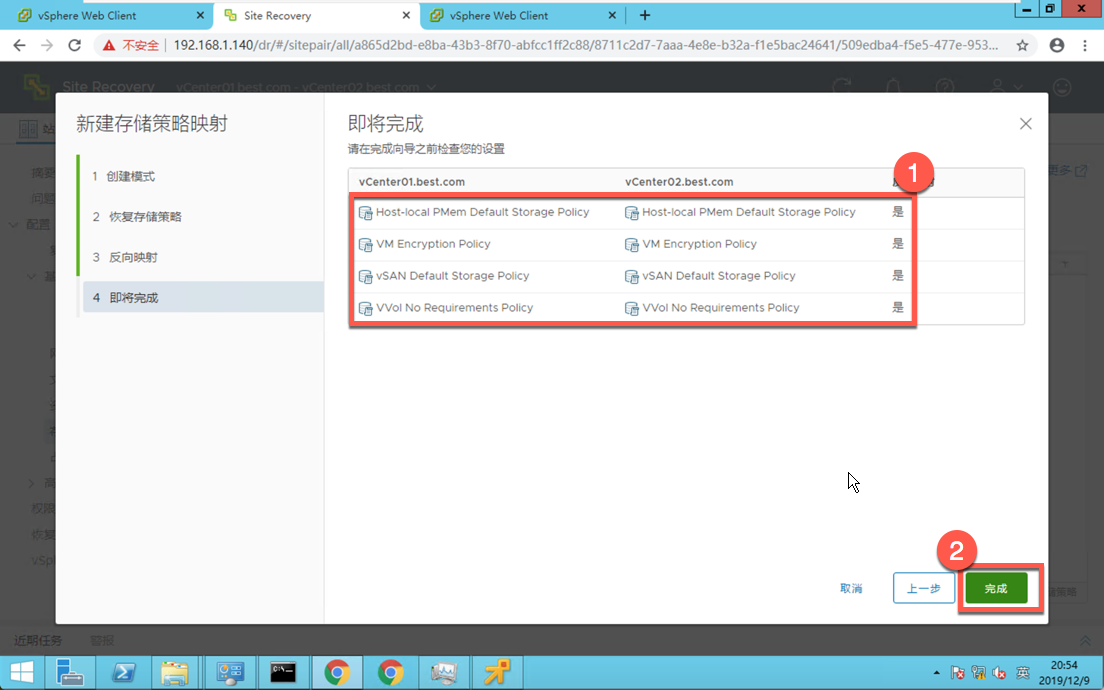Click policy icon beside vCenter01 VVol No Requirements Policy
Viewport: 1104px width, 690px height.
[365, 308]
